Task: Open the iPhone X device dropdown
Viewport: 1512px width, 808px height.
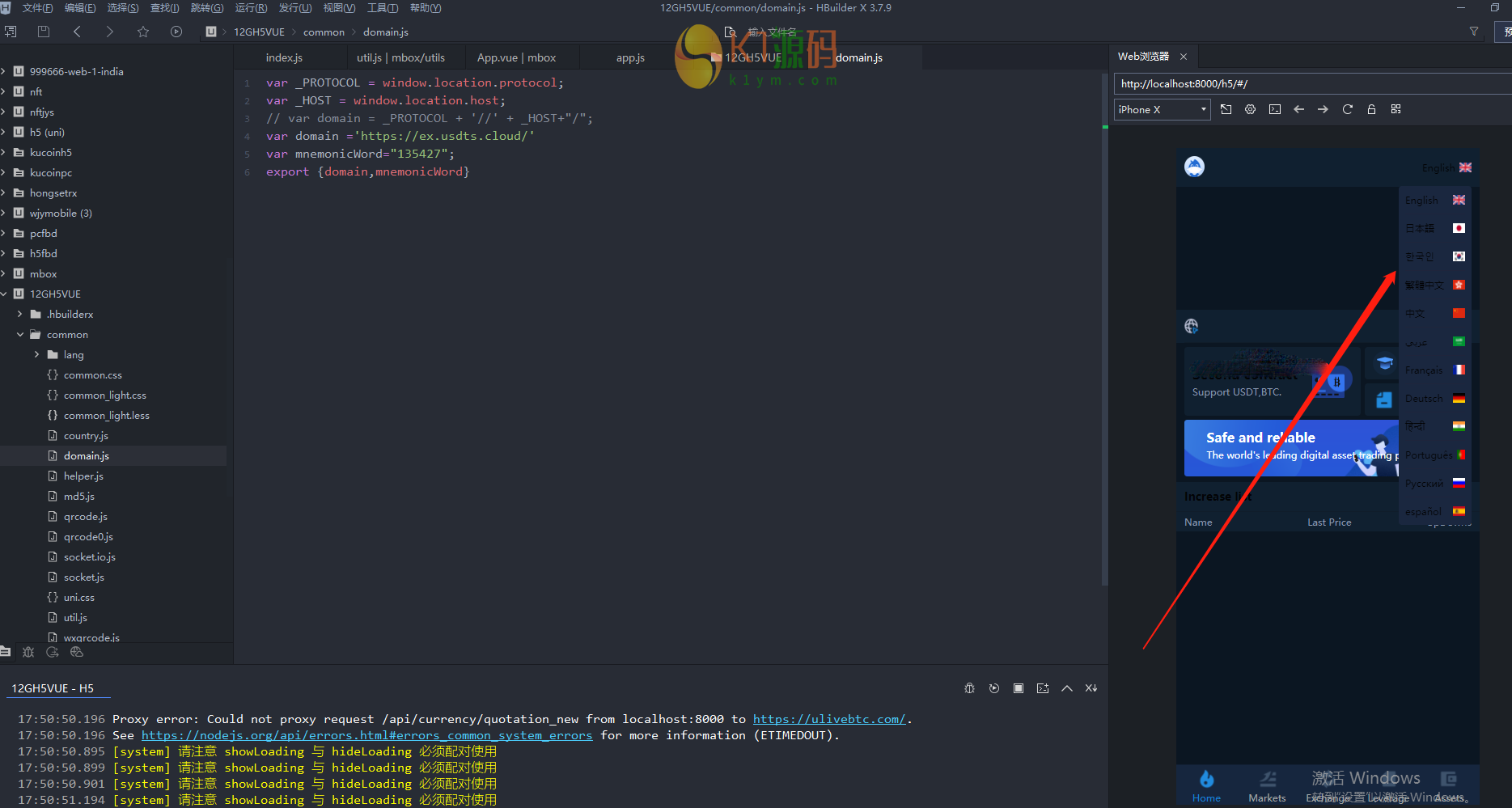Action: [1162, 109]
